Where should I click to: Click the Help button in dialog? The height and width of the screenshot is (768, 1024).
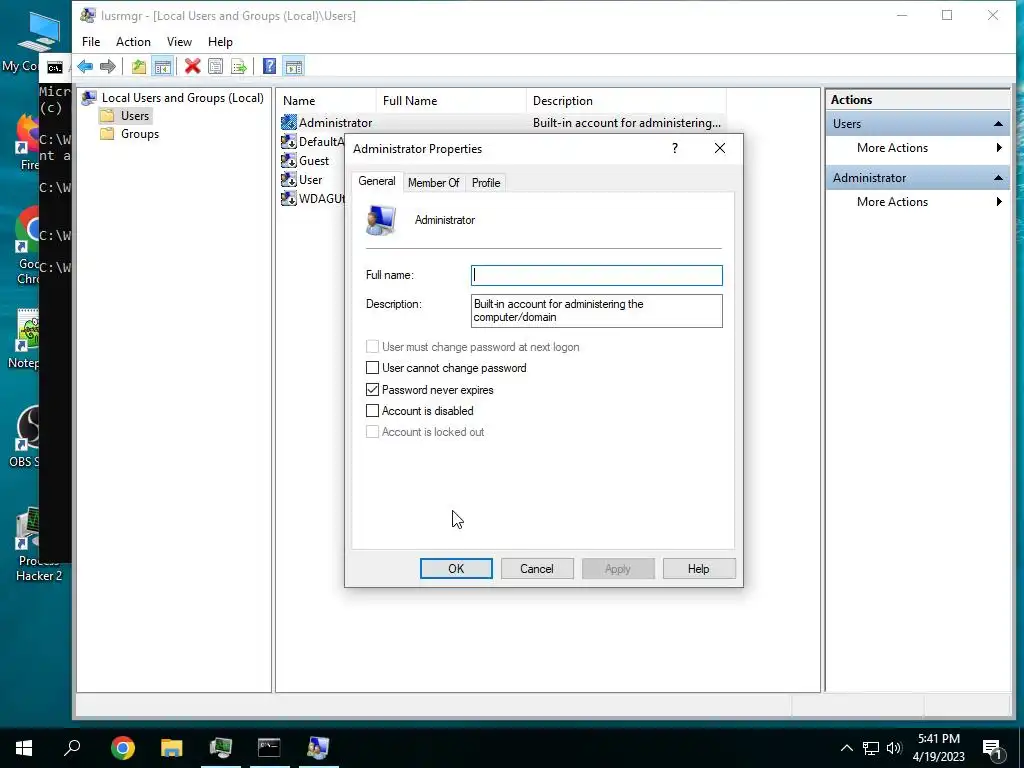point(699,569)
